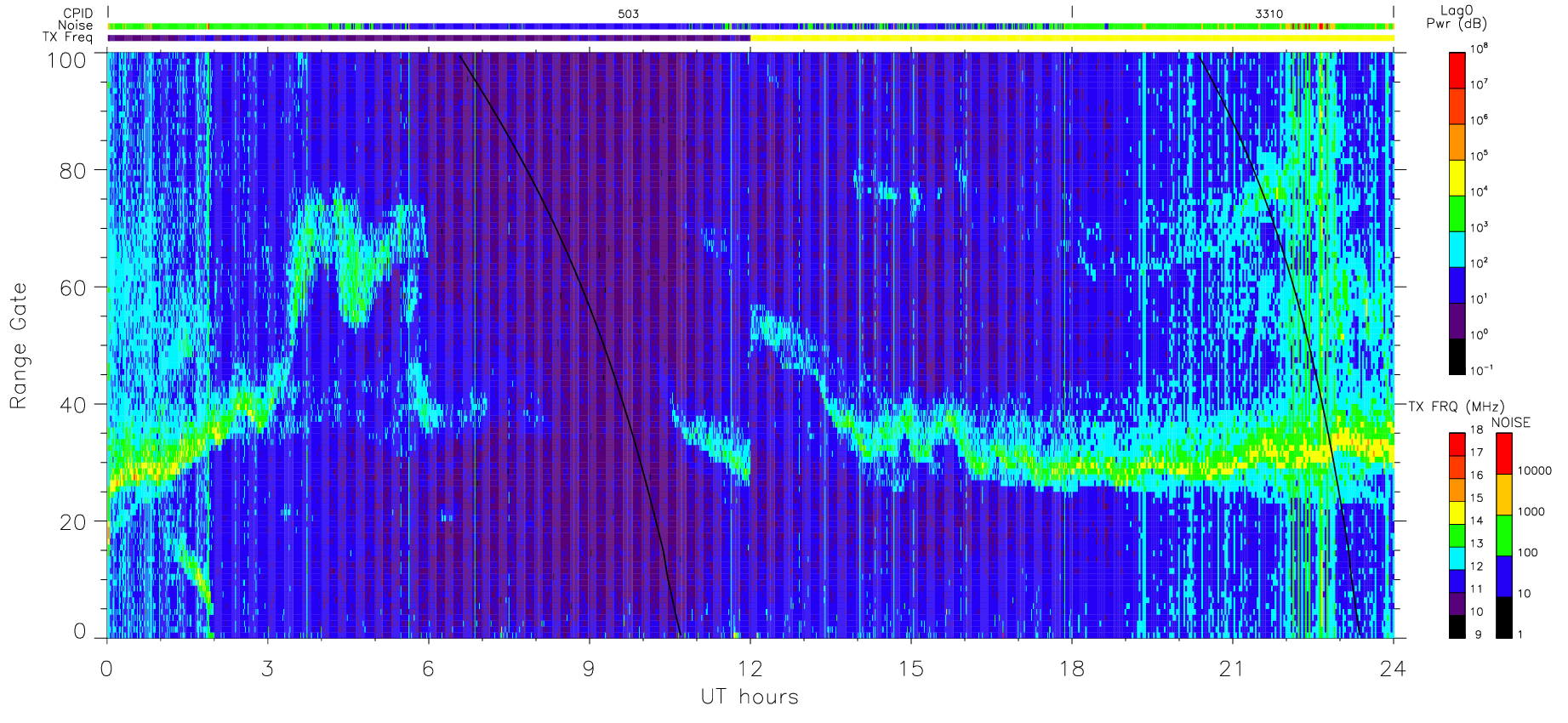Click the 9 tick label on UT hours axis
The width and height of the screenshot is (1568, 723).
click(589, 669)
